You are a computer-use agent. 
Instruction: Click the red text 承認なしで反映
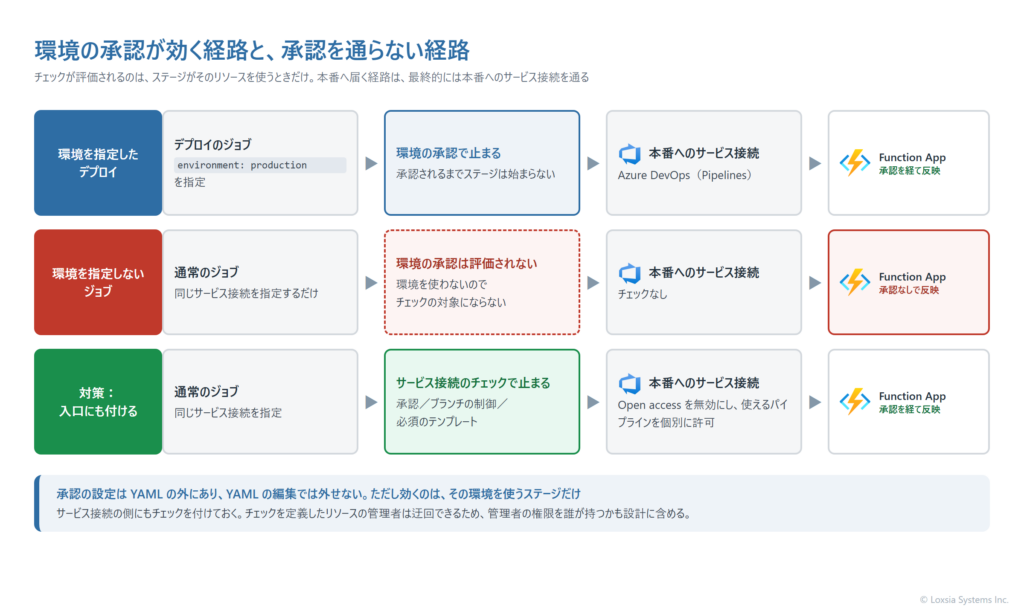point(908,290)
